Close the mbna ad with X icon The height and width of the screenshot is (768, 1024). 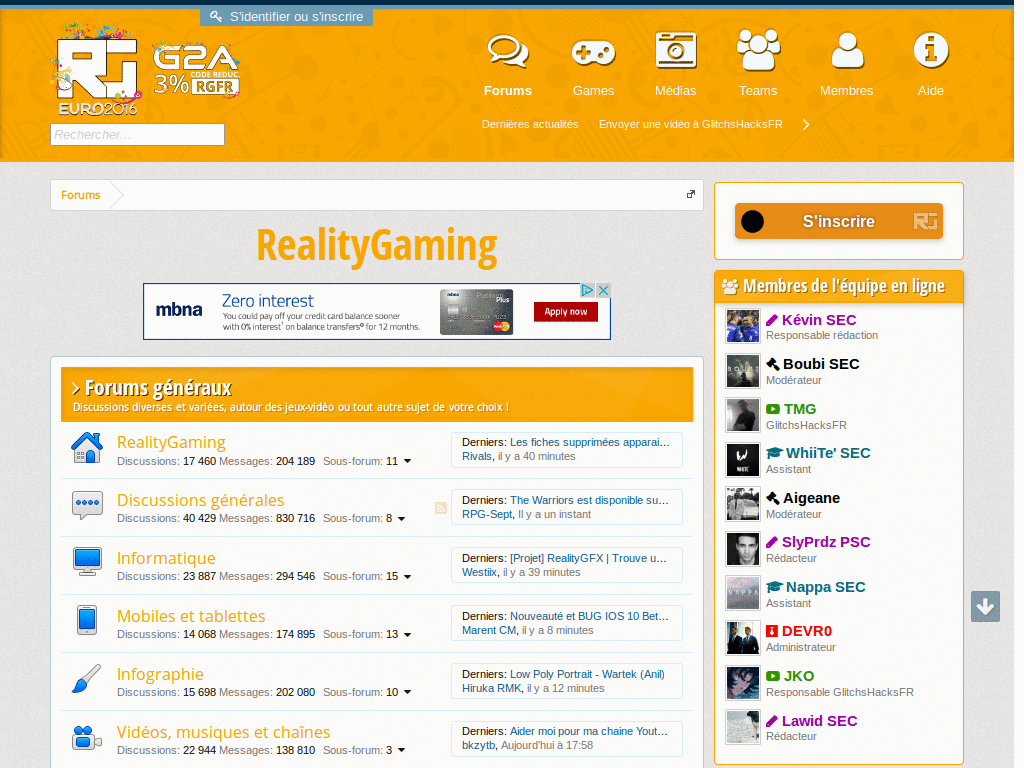click(x=603, y=290)
